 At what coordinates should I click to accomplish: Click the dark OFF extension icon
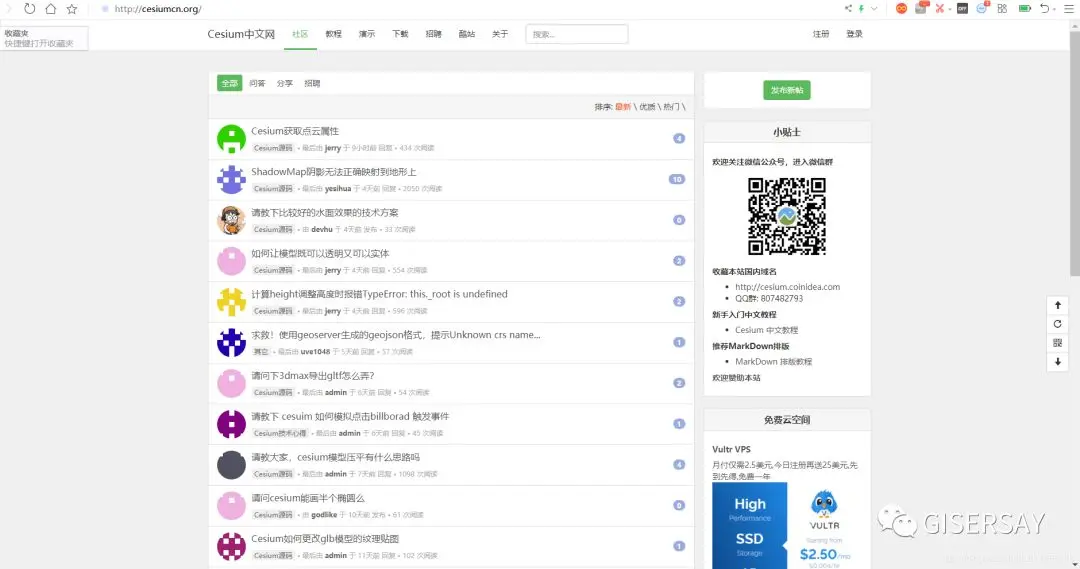point(962,8)
